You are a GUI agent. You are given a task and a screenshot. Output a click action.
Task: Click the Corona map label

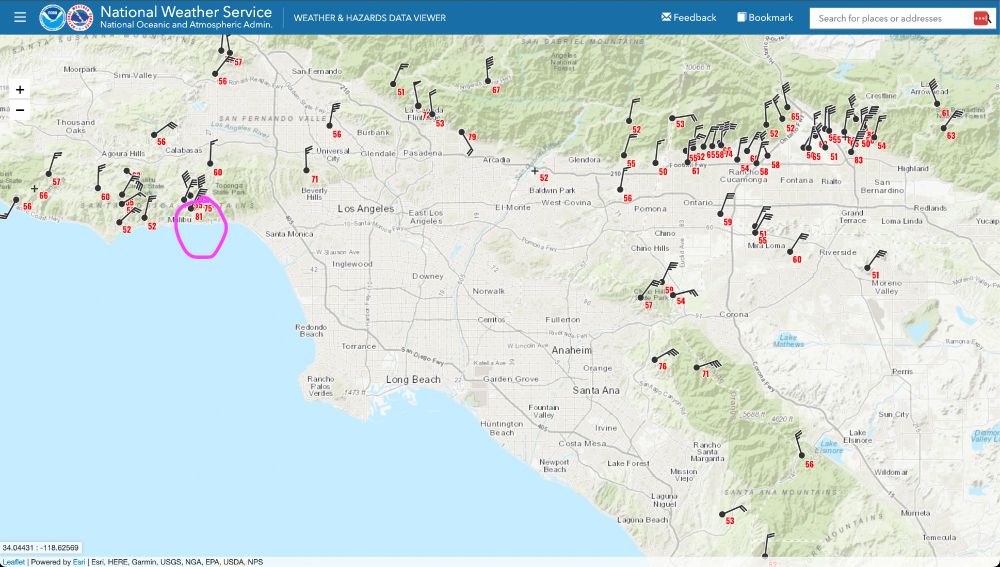pyautogui.click(x=733, y=314)
